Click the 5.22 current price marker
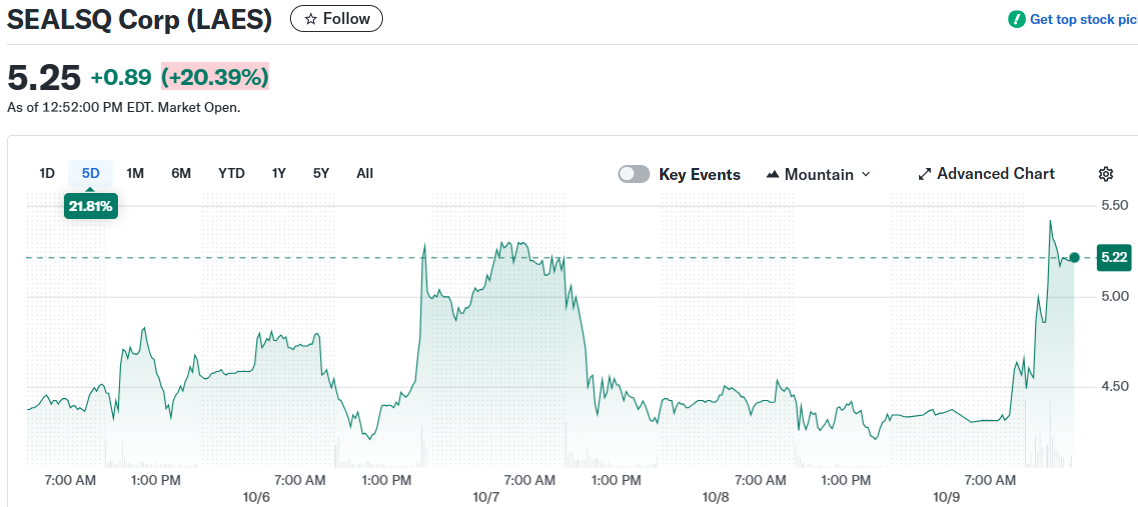The width and height of the screenshot is (1138, 507). [1113, 257]
